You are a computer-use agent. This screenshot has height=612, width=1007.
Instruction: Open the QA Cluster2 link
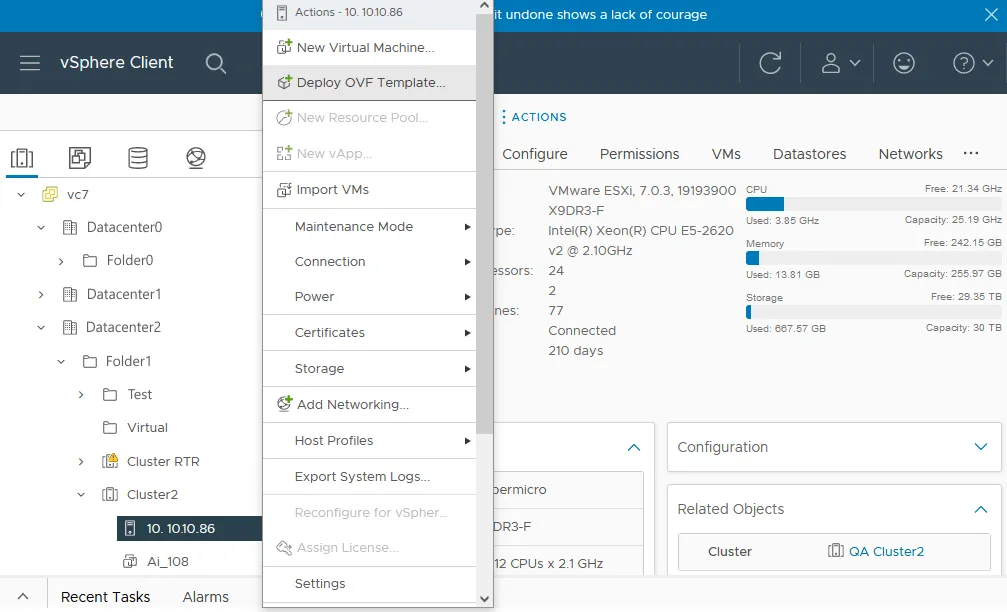coord(886,551)
